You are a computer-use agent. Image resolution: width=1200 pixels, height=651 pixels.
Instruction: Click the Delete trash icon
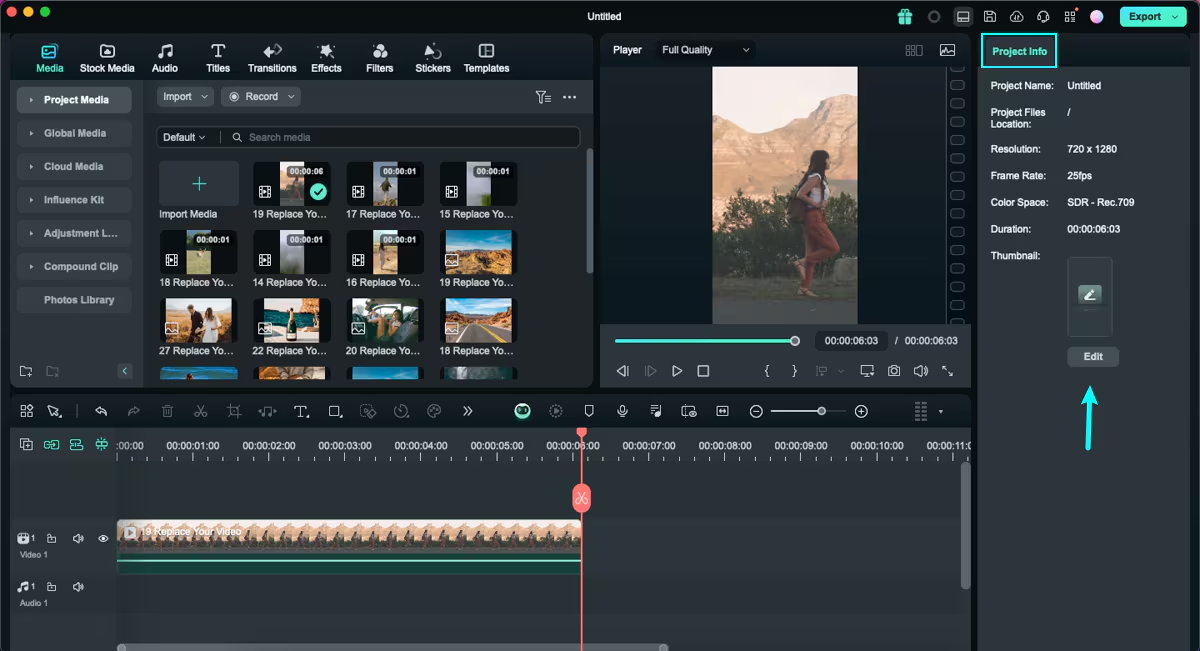pos(167,411)
